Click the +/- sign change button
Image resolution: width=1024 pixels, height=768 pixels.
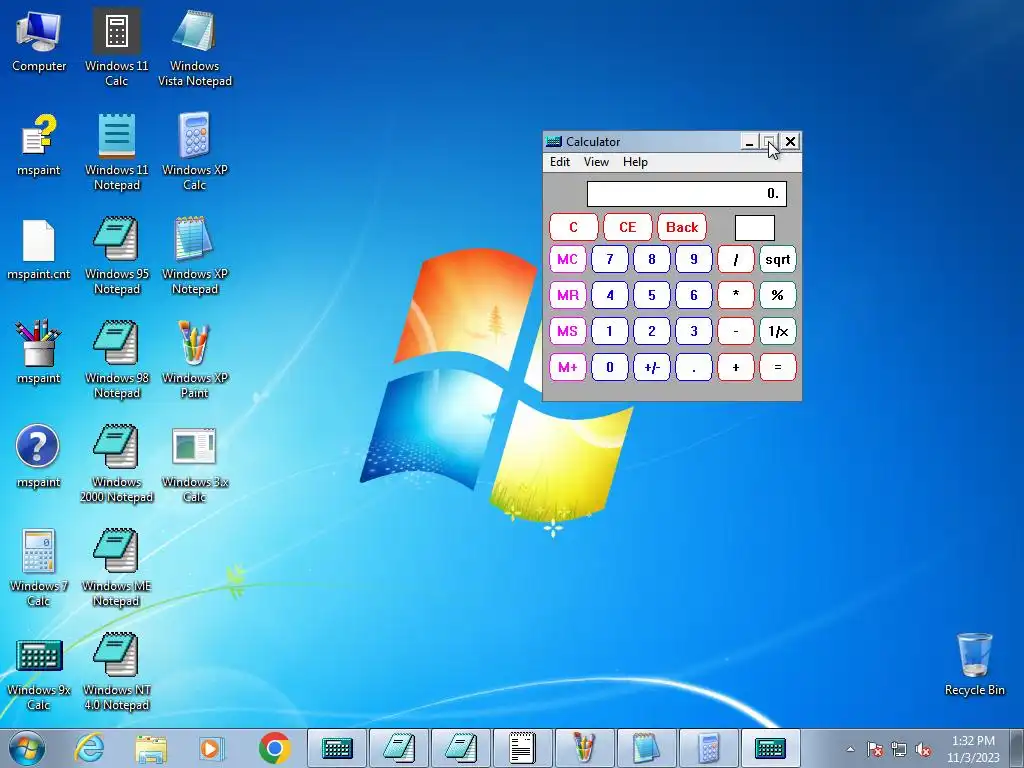[652, 367]
